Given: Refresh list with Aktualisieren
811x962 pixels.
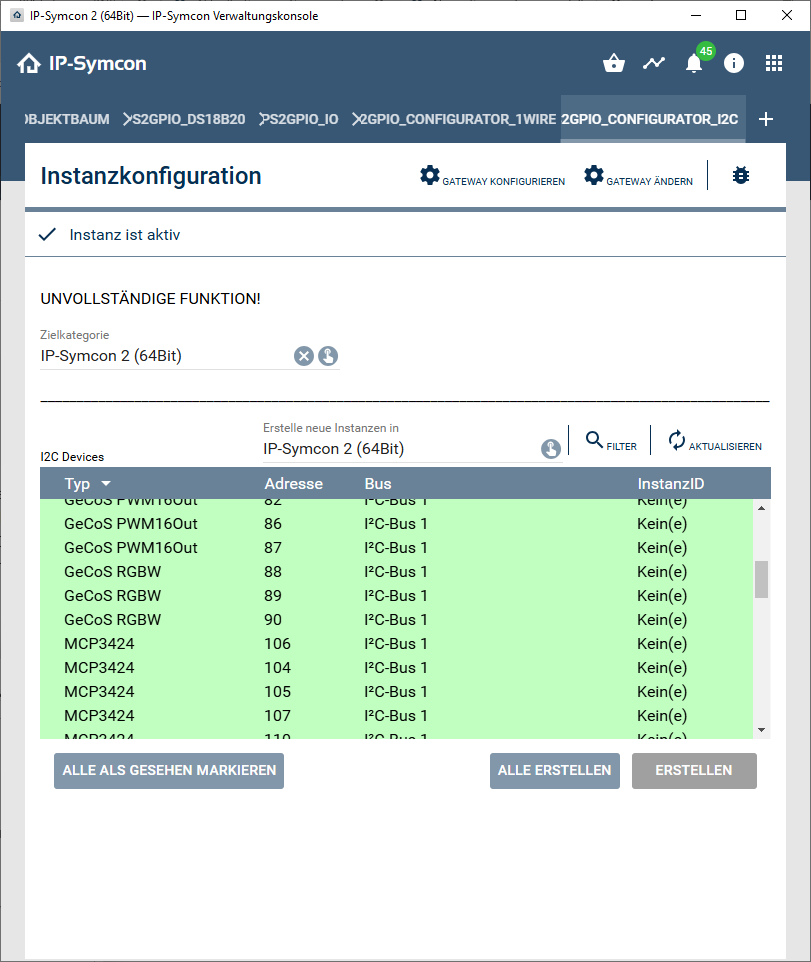Looking at the screenshot, I should (x=714, y=441).
